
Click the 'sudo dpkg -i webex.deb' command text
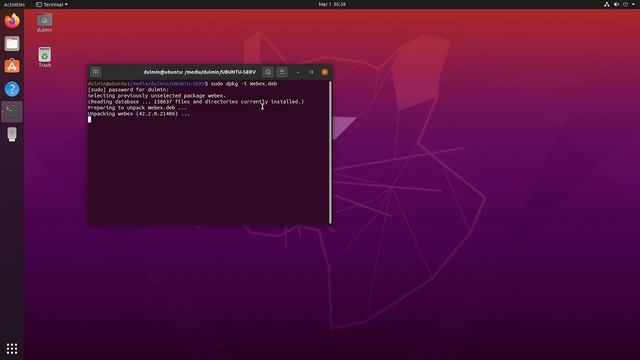point(244,84)
